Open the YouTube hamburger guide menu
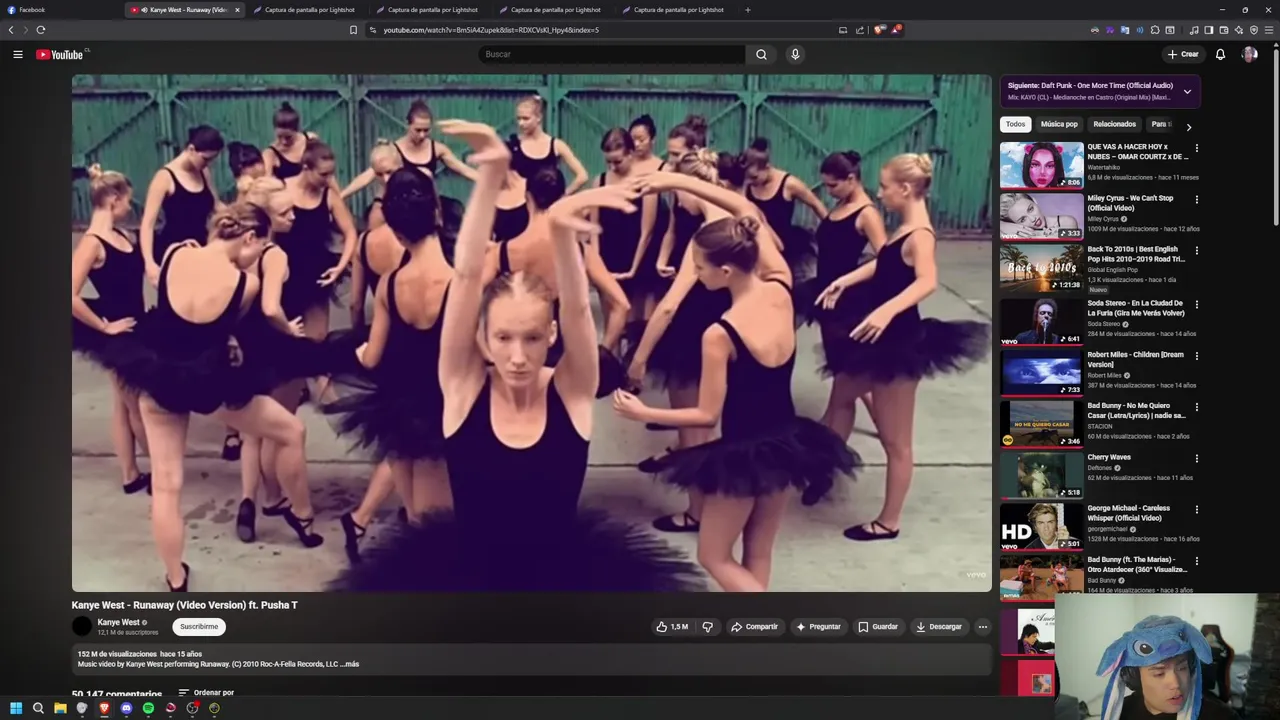Viewport: 1280px width, 720px height. coord(18,54)
